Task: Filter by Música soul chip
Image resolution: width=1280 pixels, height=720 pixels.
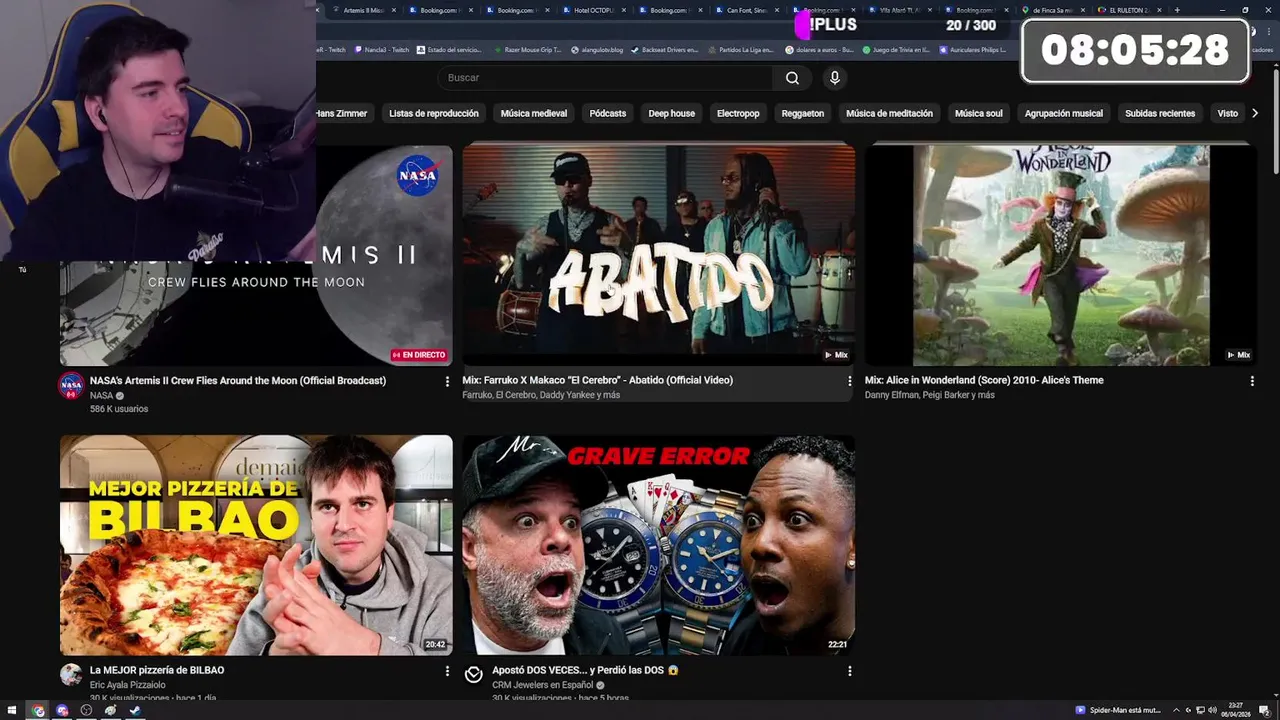Action: (978, 113)
